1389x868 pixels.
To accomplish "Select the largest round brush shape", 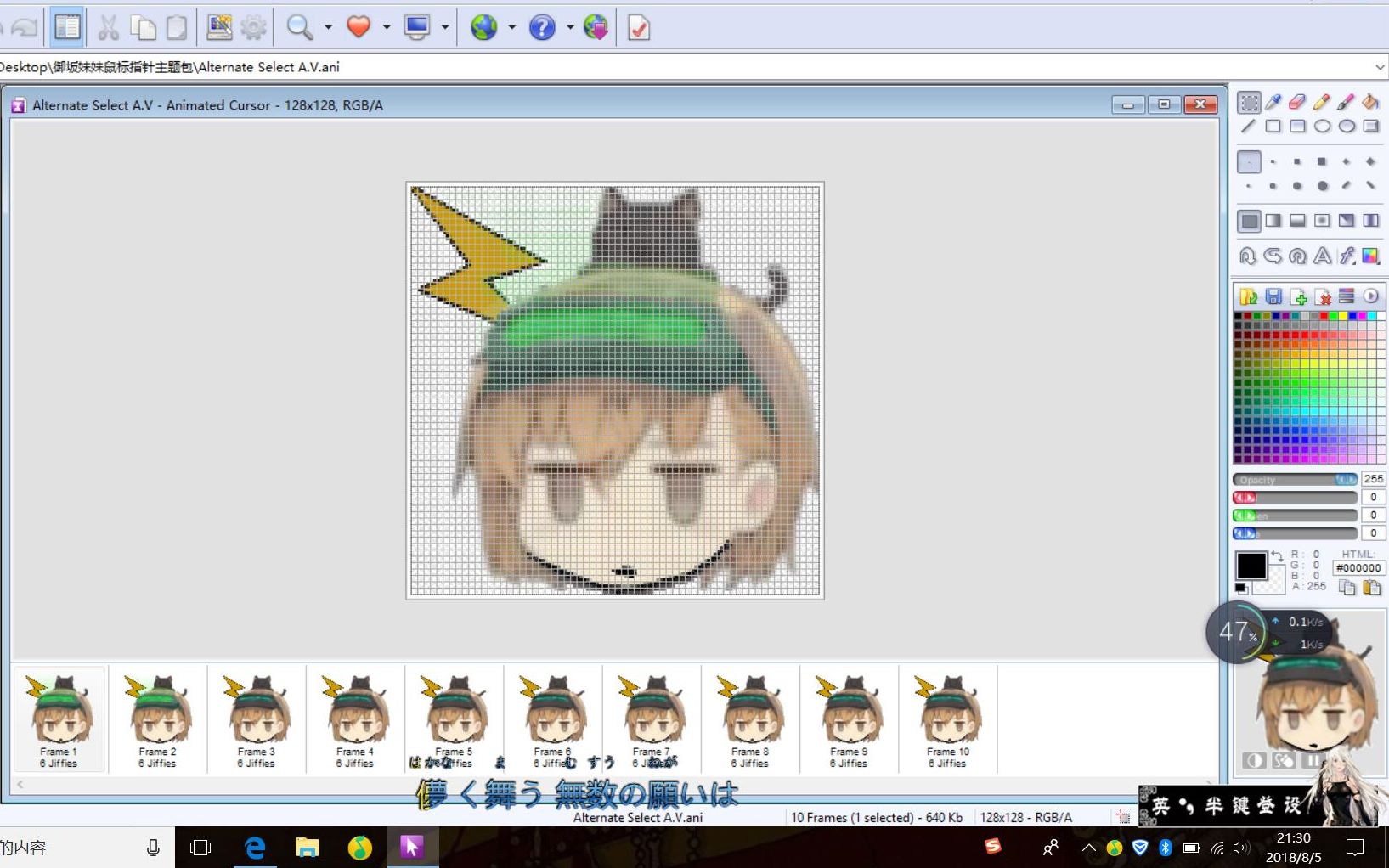I will pyautogui.click(x=1322, y=185).
